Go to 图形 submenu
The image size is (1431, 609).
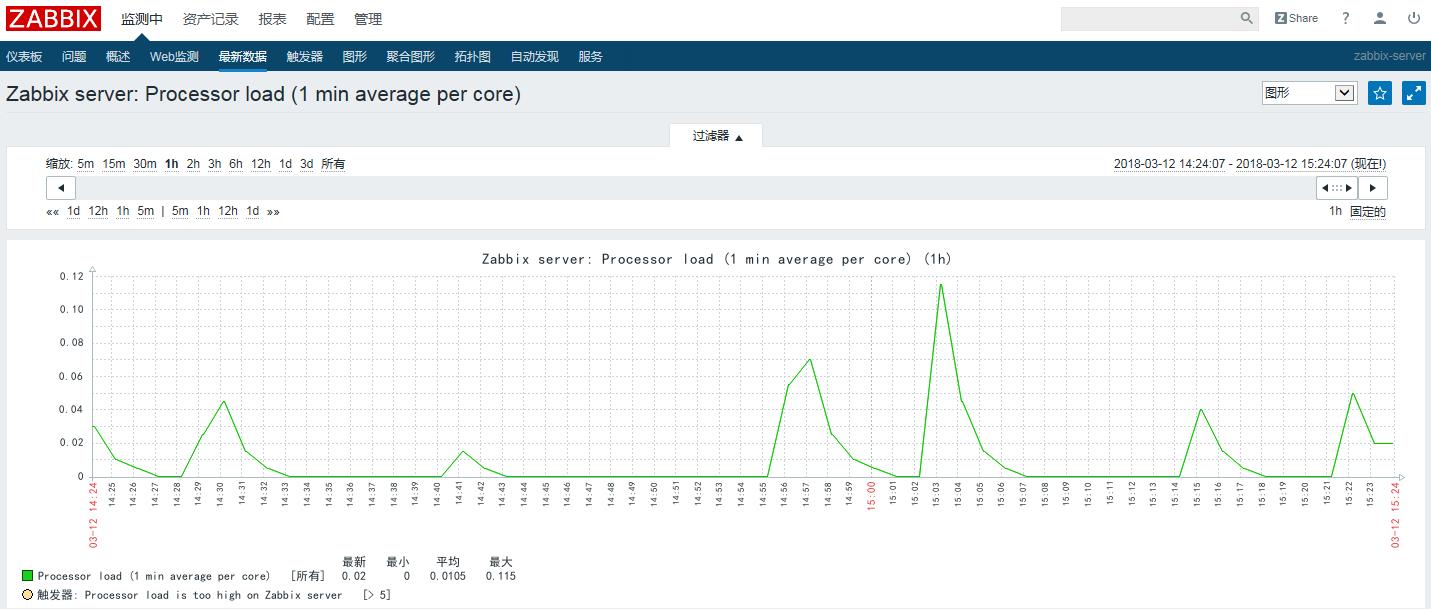(x=354, y=57)
